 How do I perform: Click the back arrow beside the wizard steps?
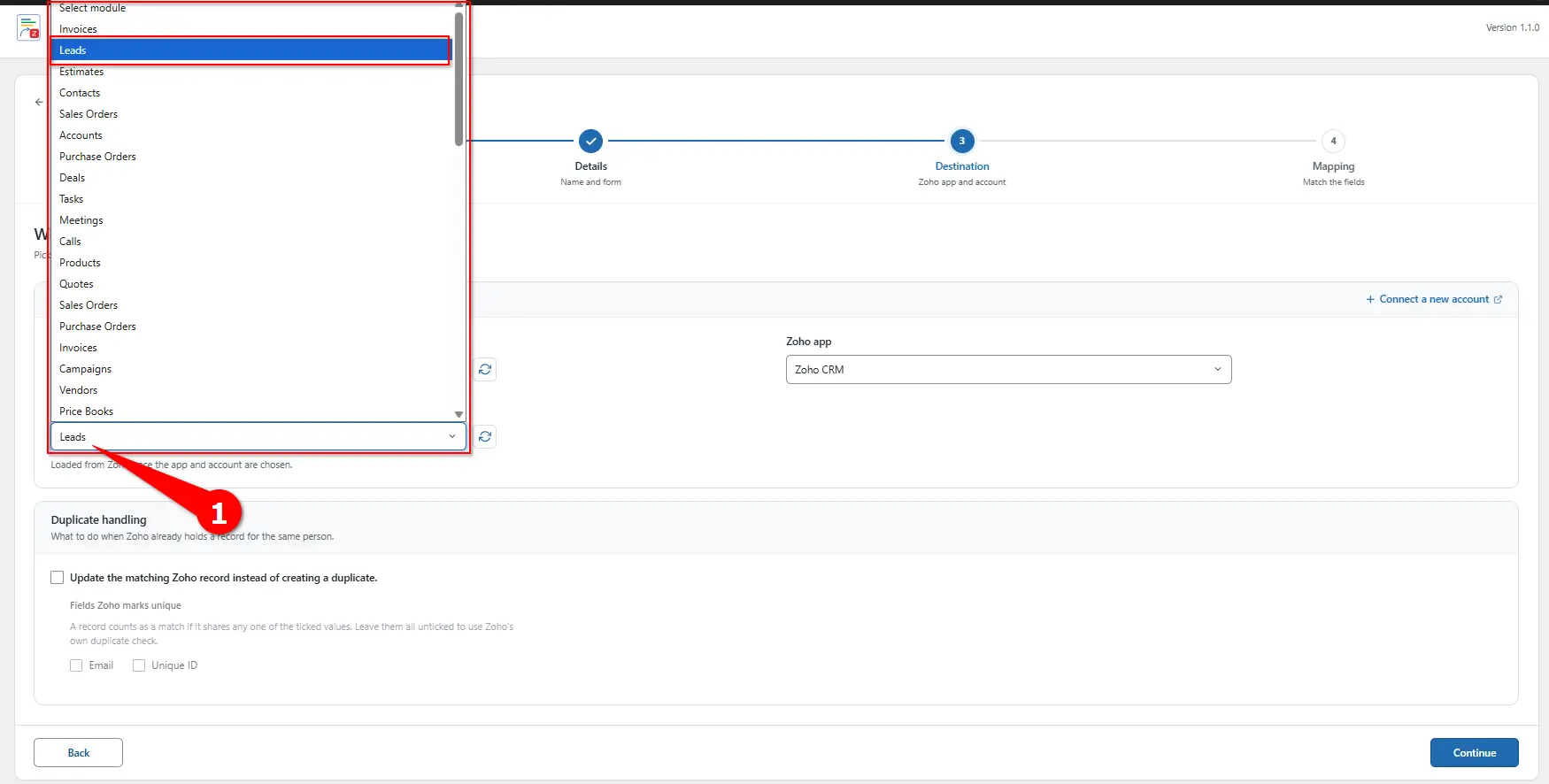(x=39, y=102)
